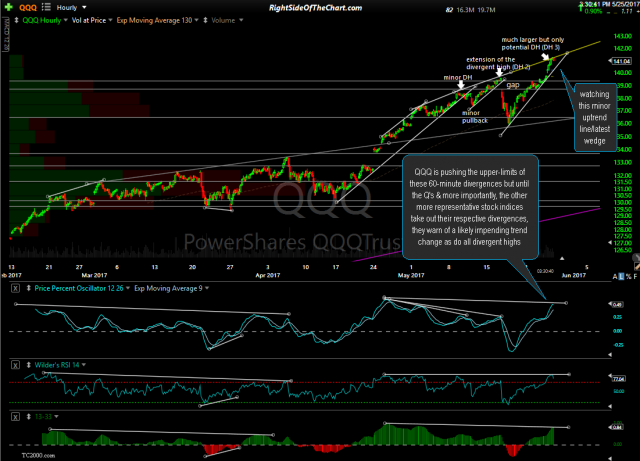Image resolution: width=640 pixels, height=461 pixels.
Task: Click the 13-33 value marker 0.84
Action: 616,428
